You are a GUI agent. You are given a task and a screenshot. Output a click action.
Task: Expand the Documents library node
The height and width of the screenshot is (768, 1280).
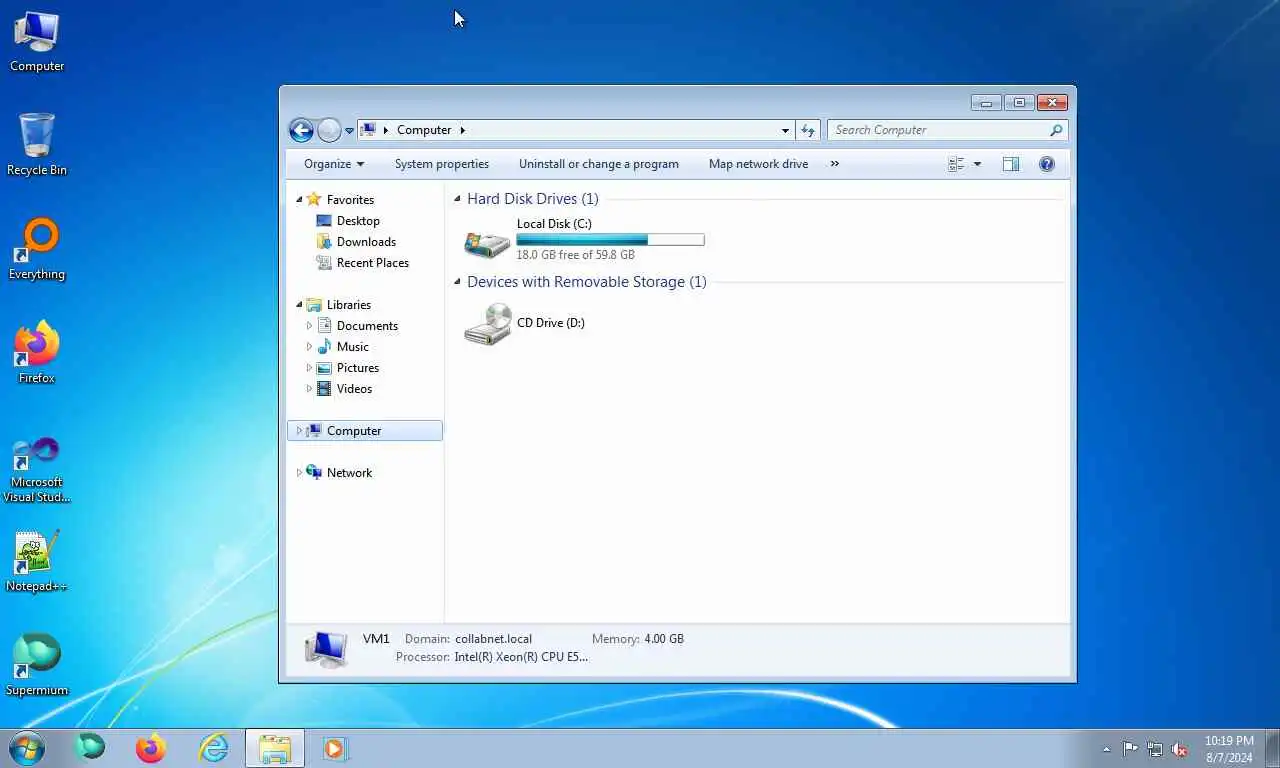[x=309, y=326]
